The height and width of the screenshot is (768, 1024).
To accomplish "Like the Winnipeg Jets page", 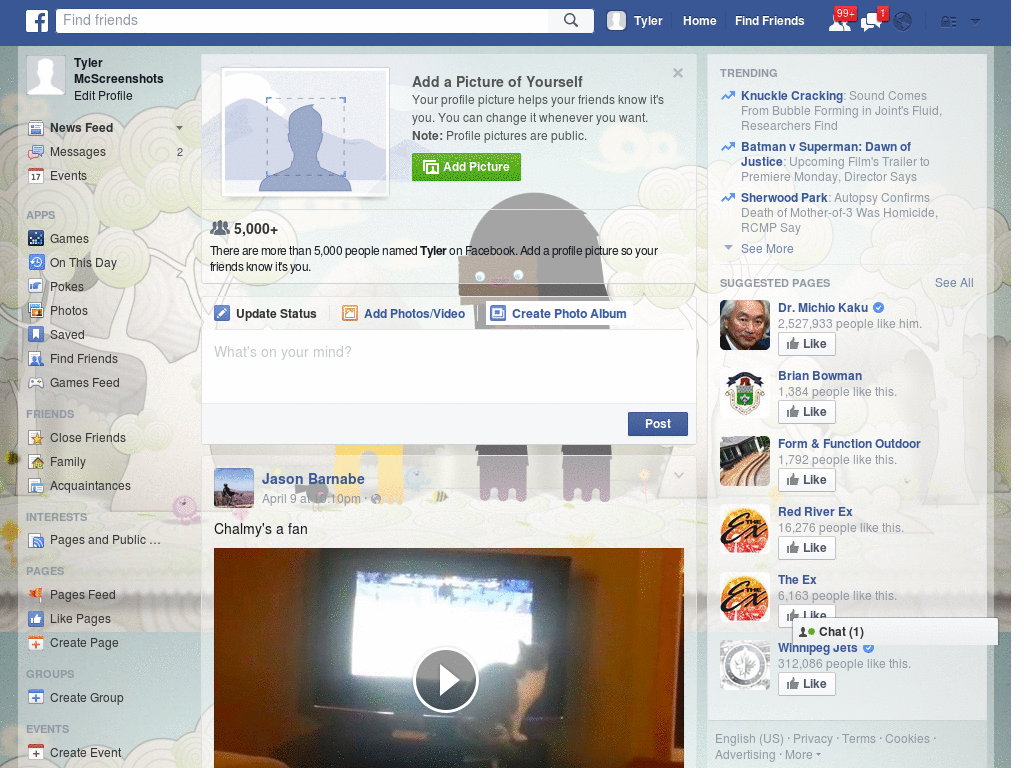I will pyautogui.click(x=807, y=684).
